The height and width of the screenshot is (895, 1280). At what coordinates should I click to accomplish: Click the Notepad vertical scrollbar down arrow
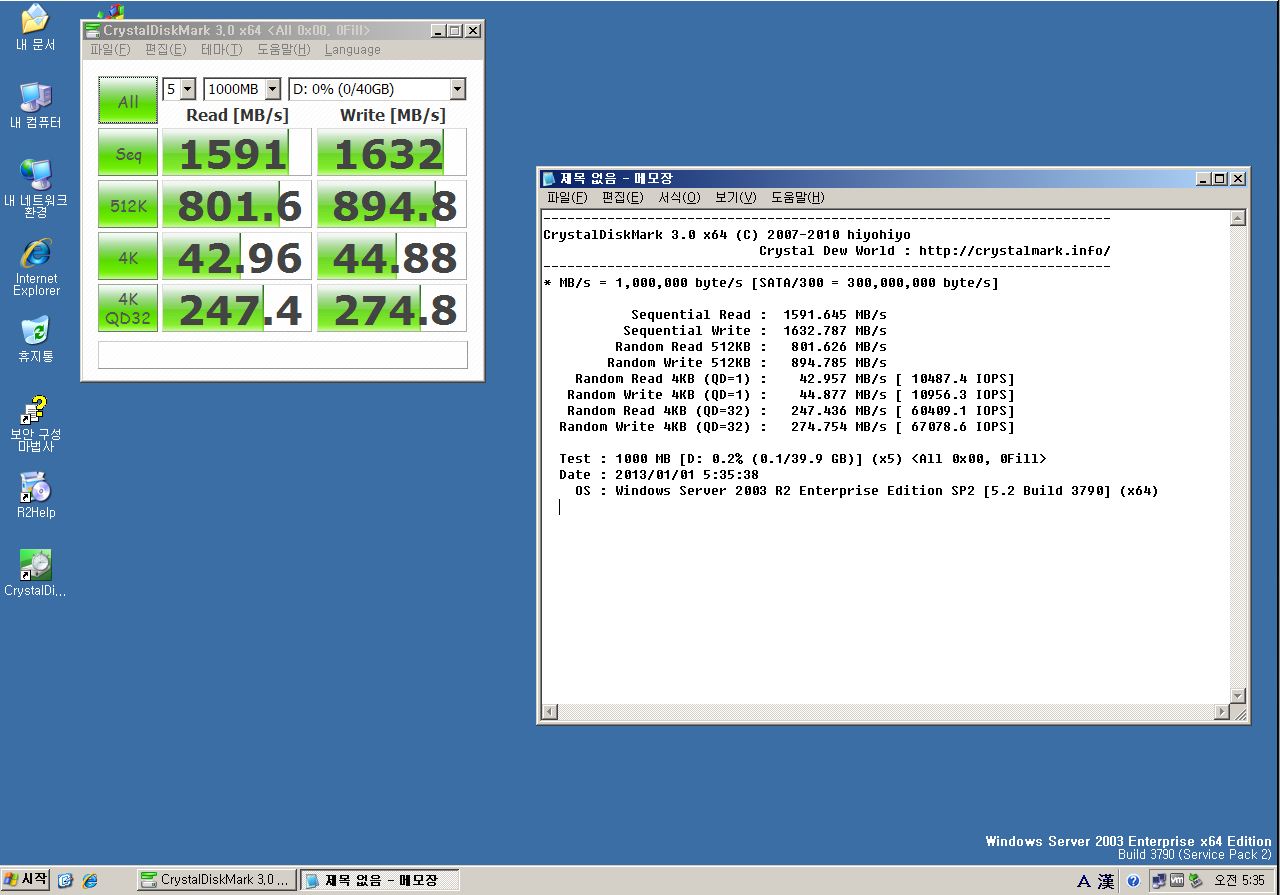point(1238,696)
